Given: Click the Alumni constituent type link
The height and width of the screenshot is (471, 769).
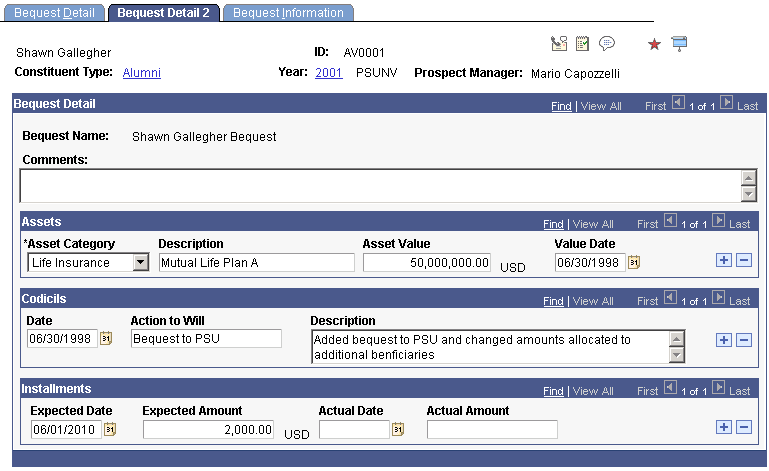Looking at the screenshot, I should pos(142,73).
